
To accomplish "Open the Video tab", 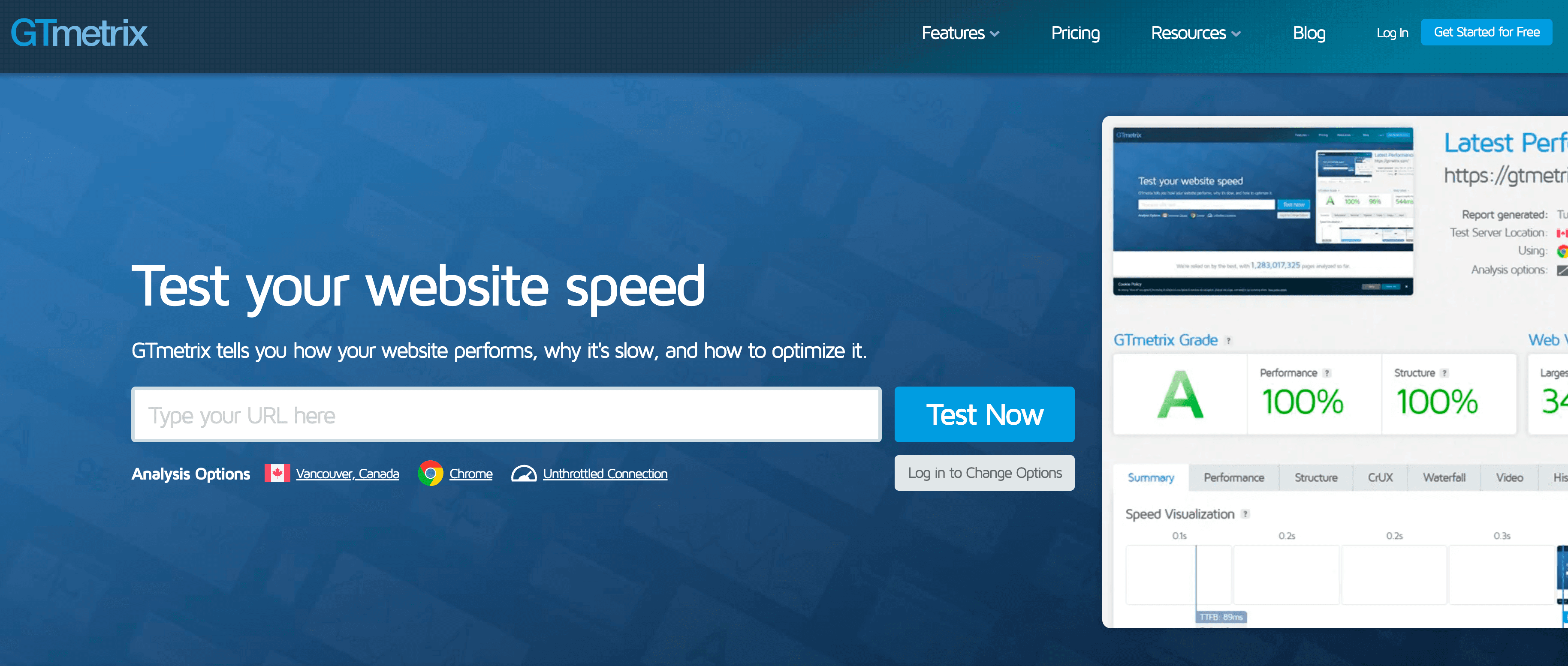I will click(x=1509, y=477).
